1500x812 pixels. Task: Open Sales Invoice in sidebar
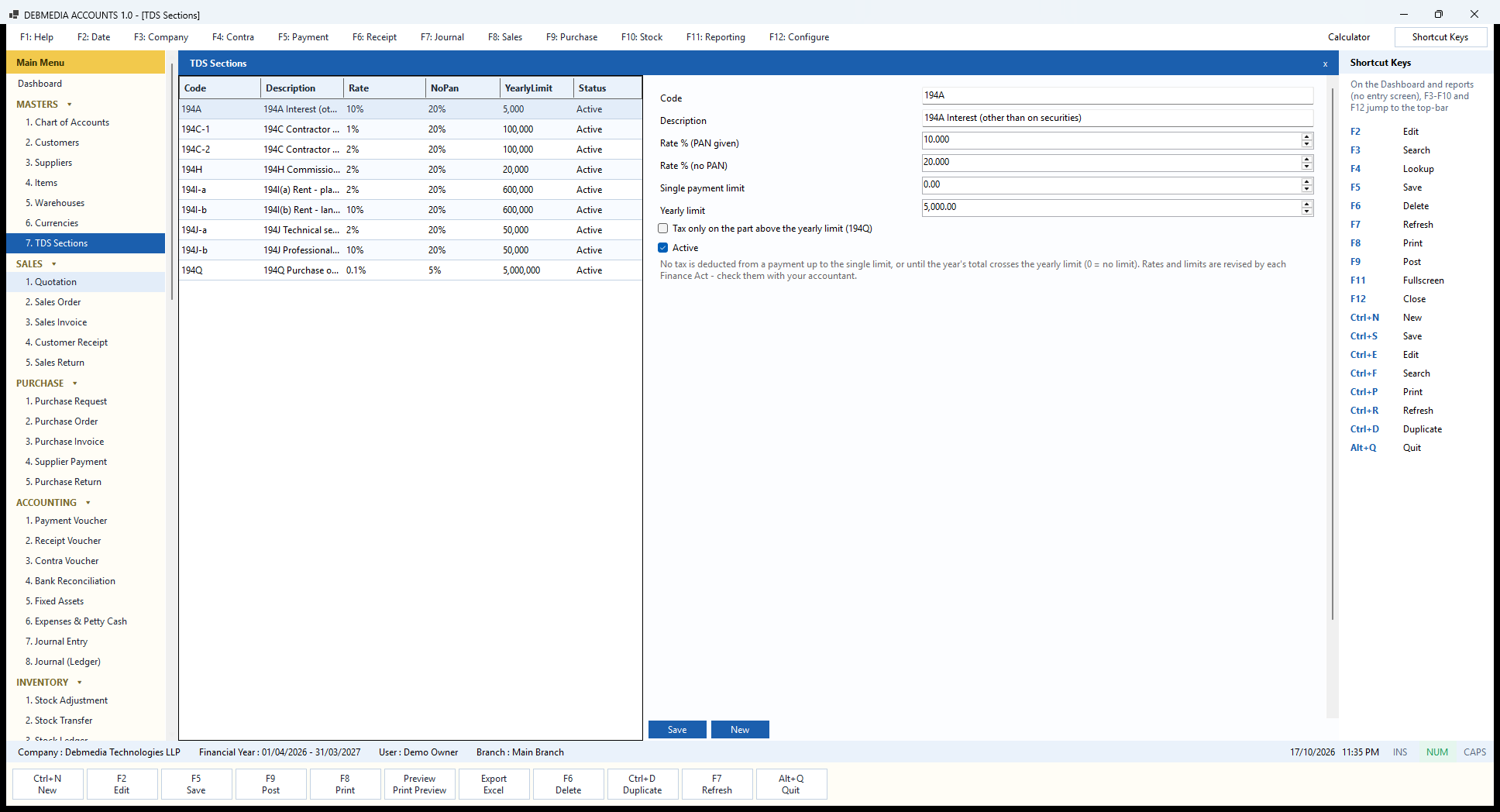pyautogui.click(x=85, y=322)
